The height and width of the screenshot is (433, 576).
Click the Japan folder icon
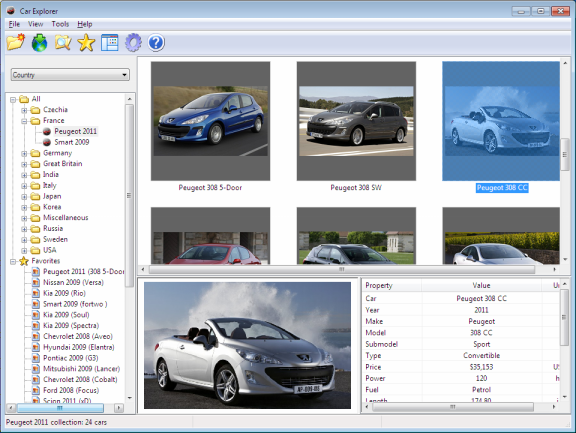click(35, 196)
